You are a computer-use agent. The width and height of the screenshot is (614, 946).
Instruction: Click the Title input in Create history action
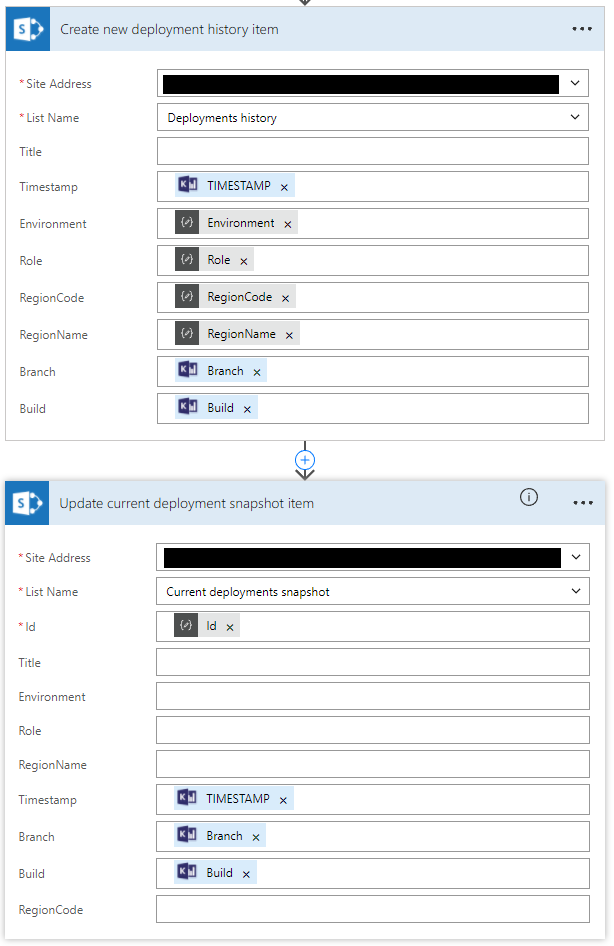[372, 152]
